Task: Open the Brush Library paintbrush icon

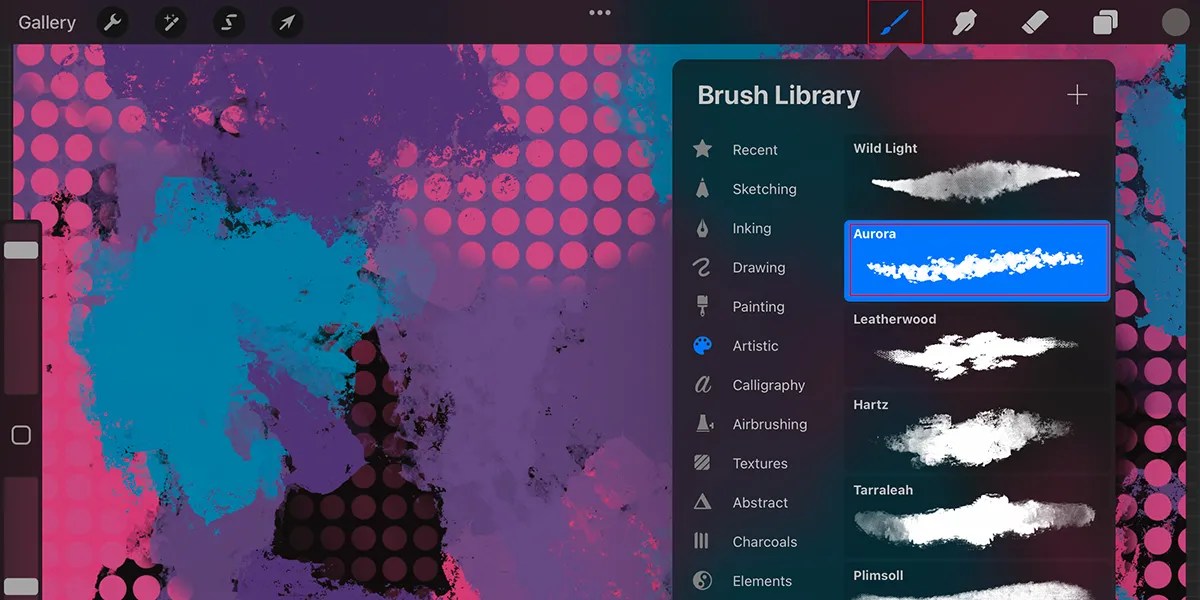Action: [895, 21]
